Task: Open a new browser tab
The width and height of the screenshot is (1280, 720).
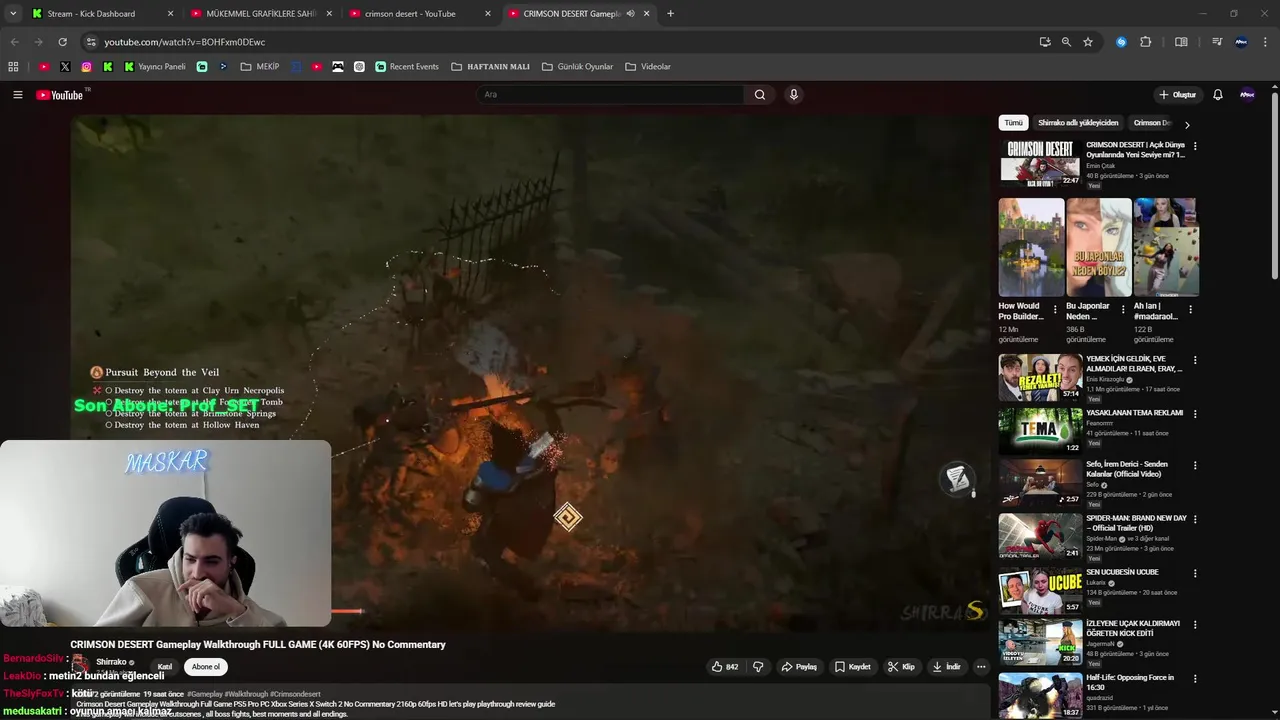Action: (x=670, y=14)
